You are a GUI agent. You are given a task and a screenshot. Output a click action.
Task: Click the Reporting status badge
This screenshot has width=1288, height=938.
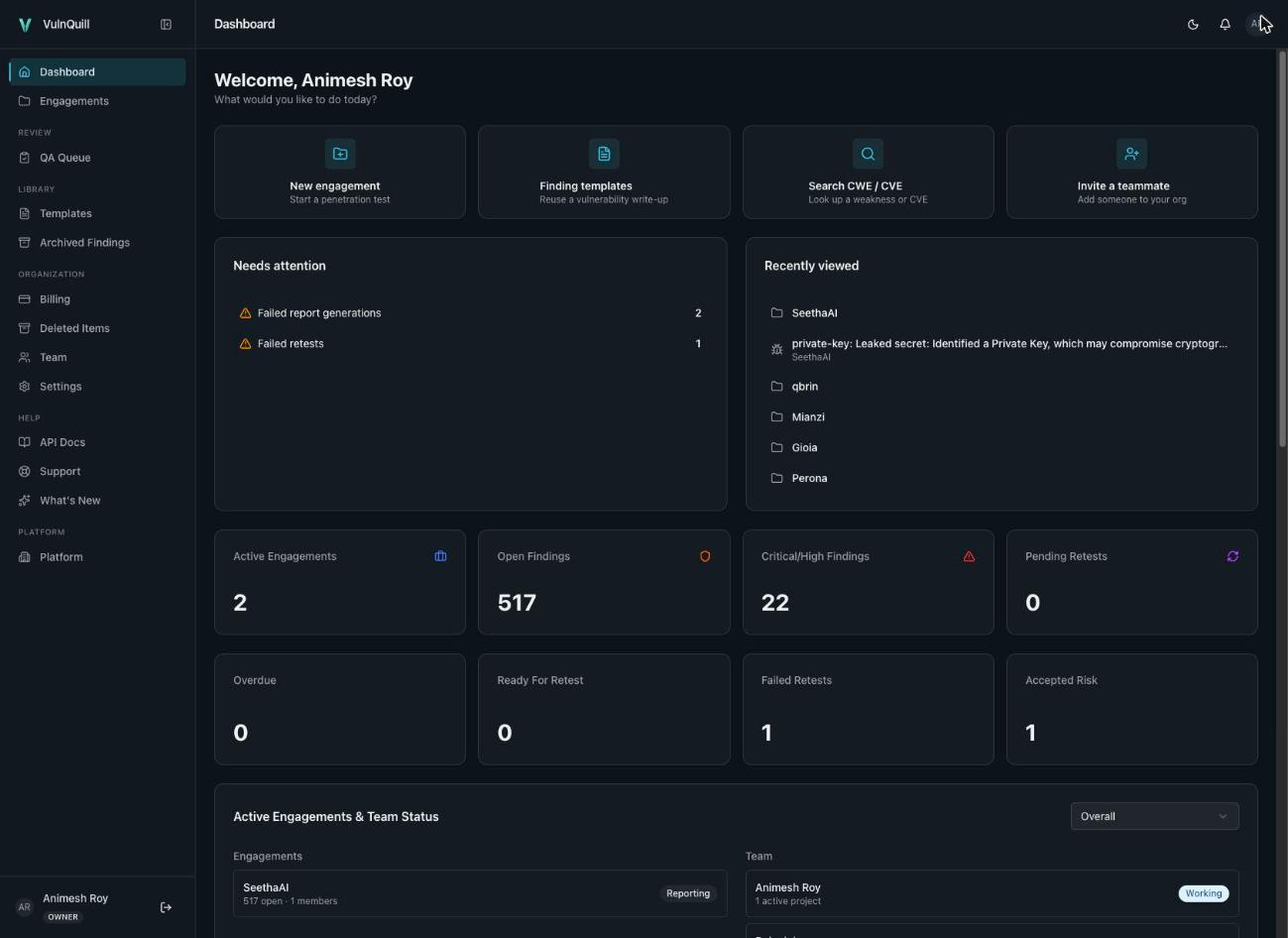tap(688, 893)
